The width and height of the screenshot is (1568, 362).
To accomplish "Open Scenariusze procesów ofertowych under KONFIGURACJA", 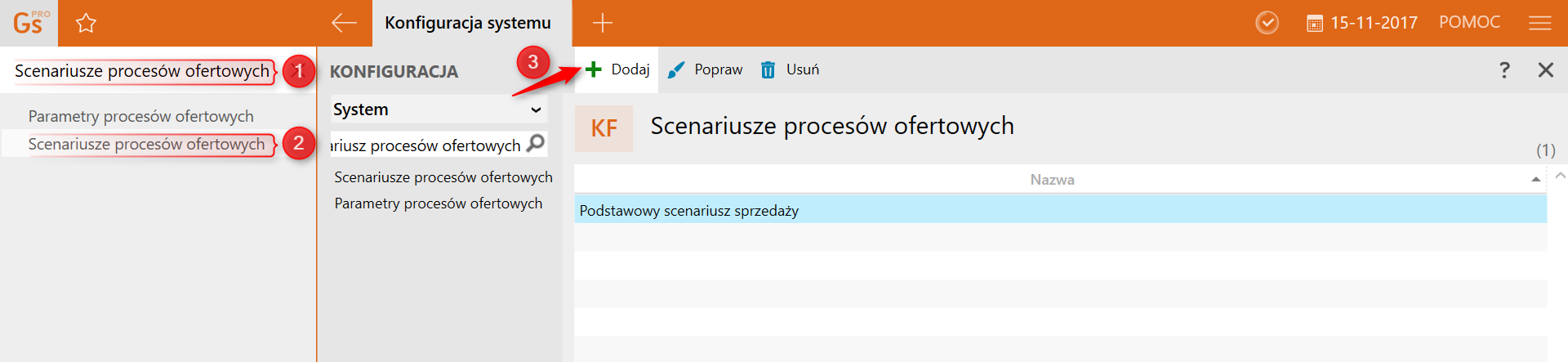I will [443, 177].
